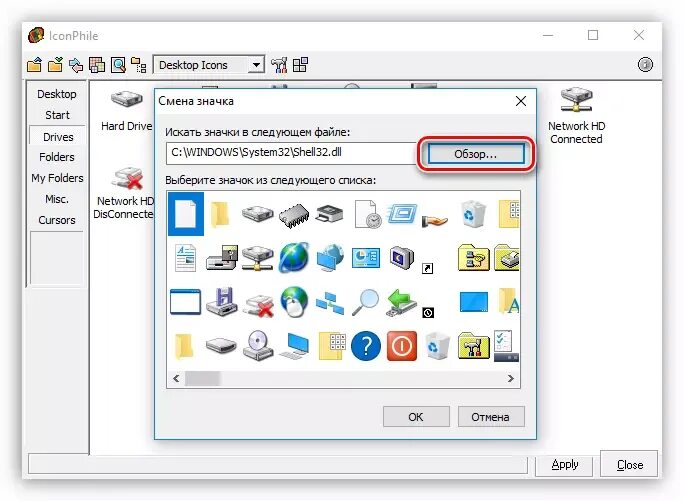Click the info button in toolbar
684x501 pixels.
click(x=645, y=65)
